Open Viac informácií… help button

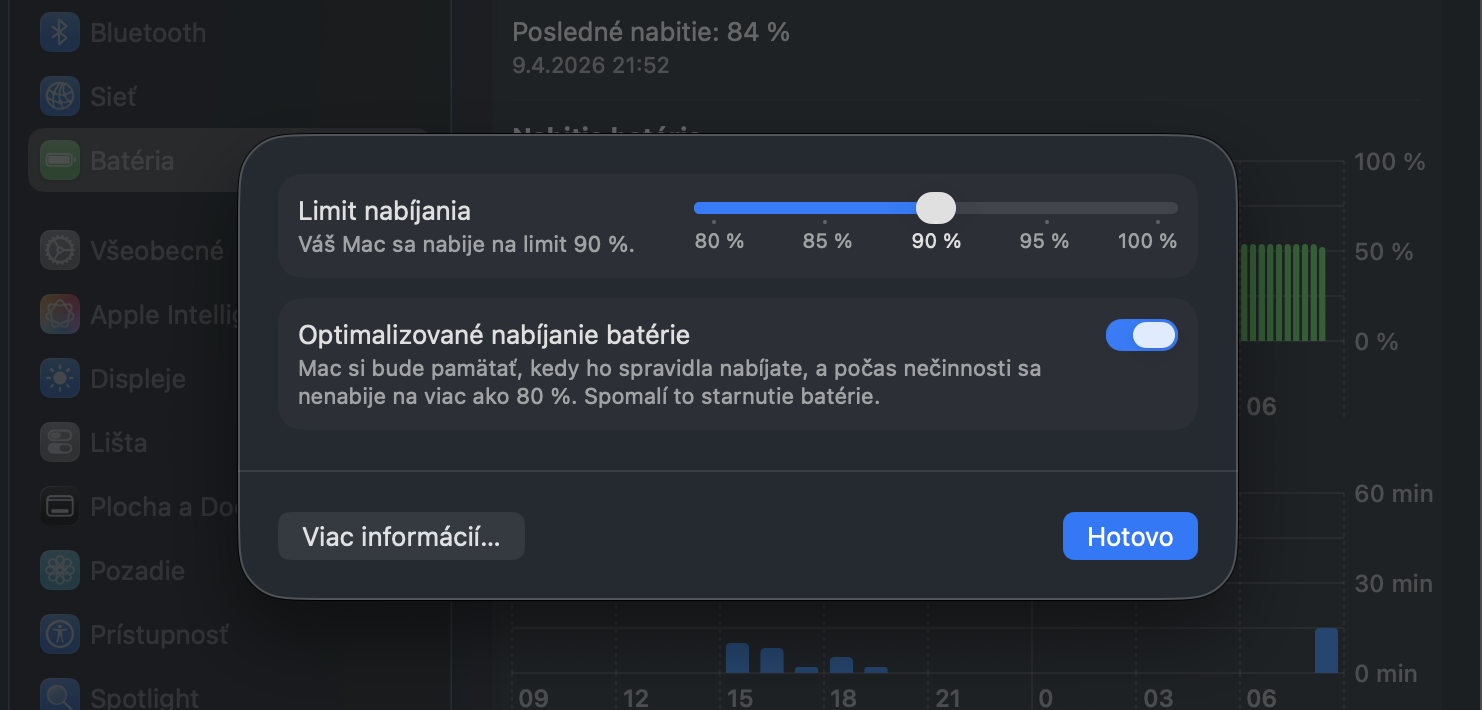(401, 537)
